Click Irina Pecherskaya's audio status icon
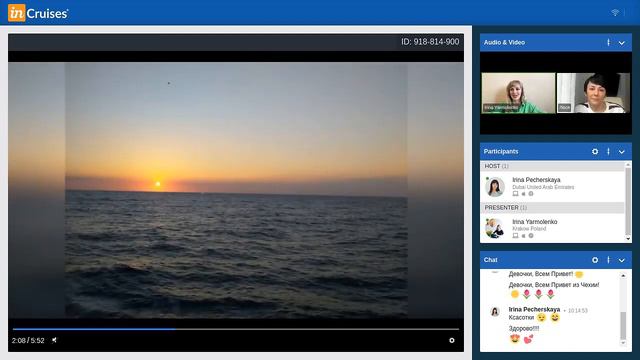This screenshot has height=360, width=640. click(523, 194)
